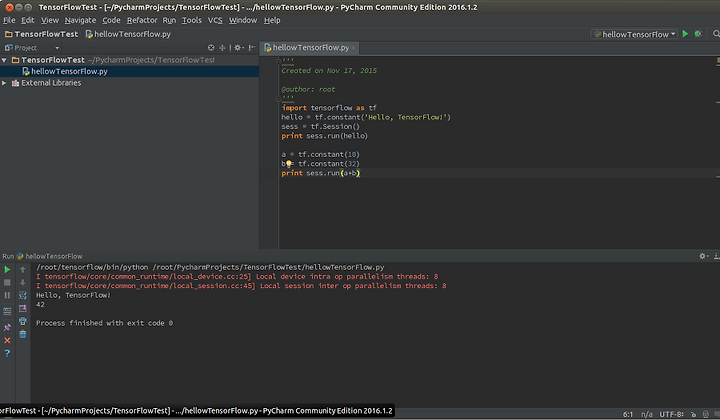Click the Pause Output icon in Run panel
The width and height of the screenshot is (720, 420).
7,295
